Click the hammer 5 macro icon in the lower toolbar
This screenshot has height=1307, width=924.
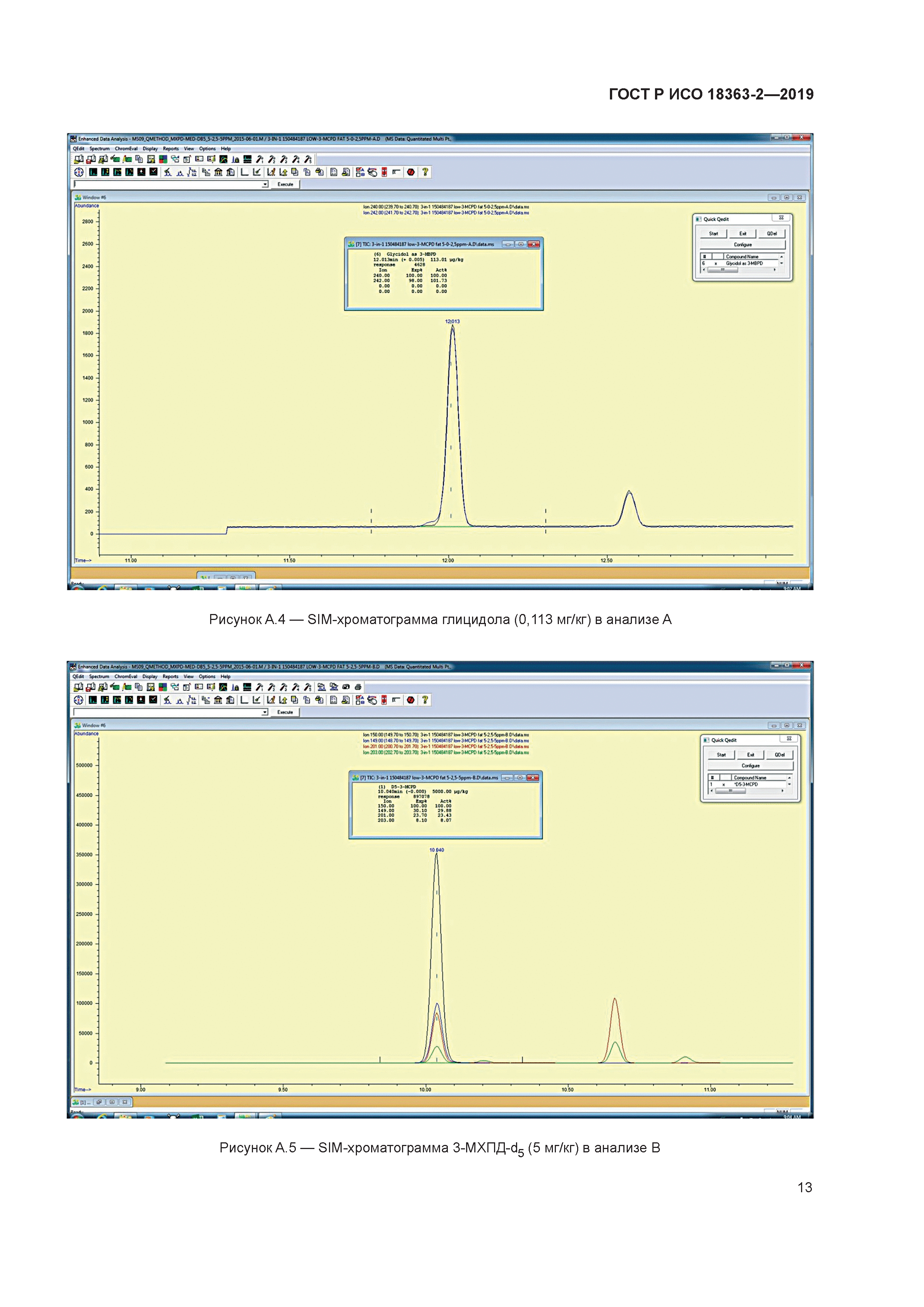point(307,687)
